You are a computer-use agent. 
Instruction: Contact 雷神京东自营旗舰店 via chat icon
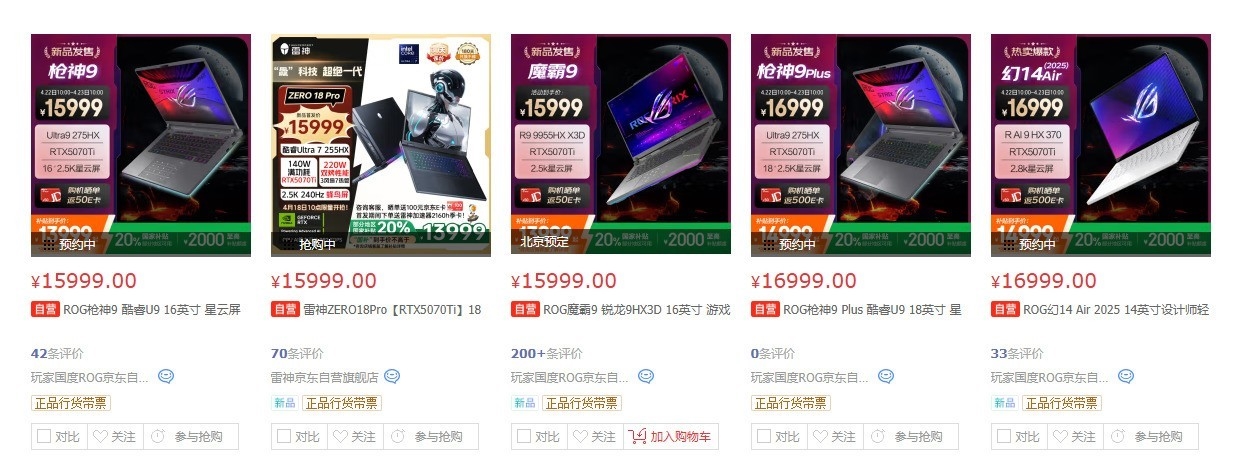click(x=392, y=377)
